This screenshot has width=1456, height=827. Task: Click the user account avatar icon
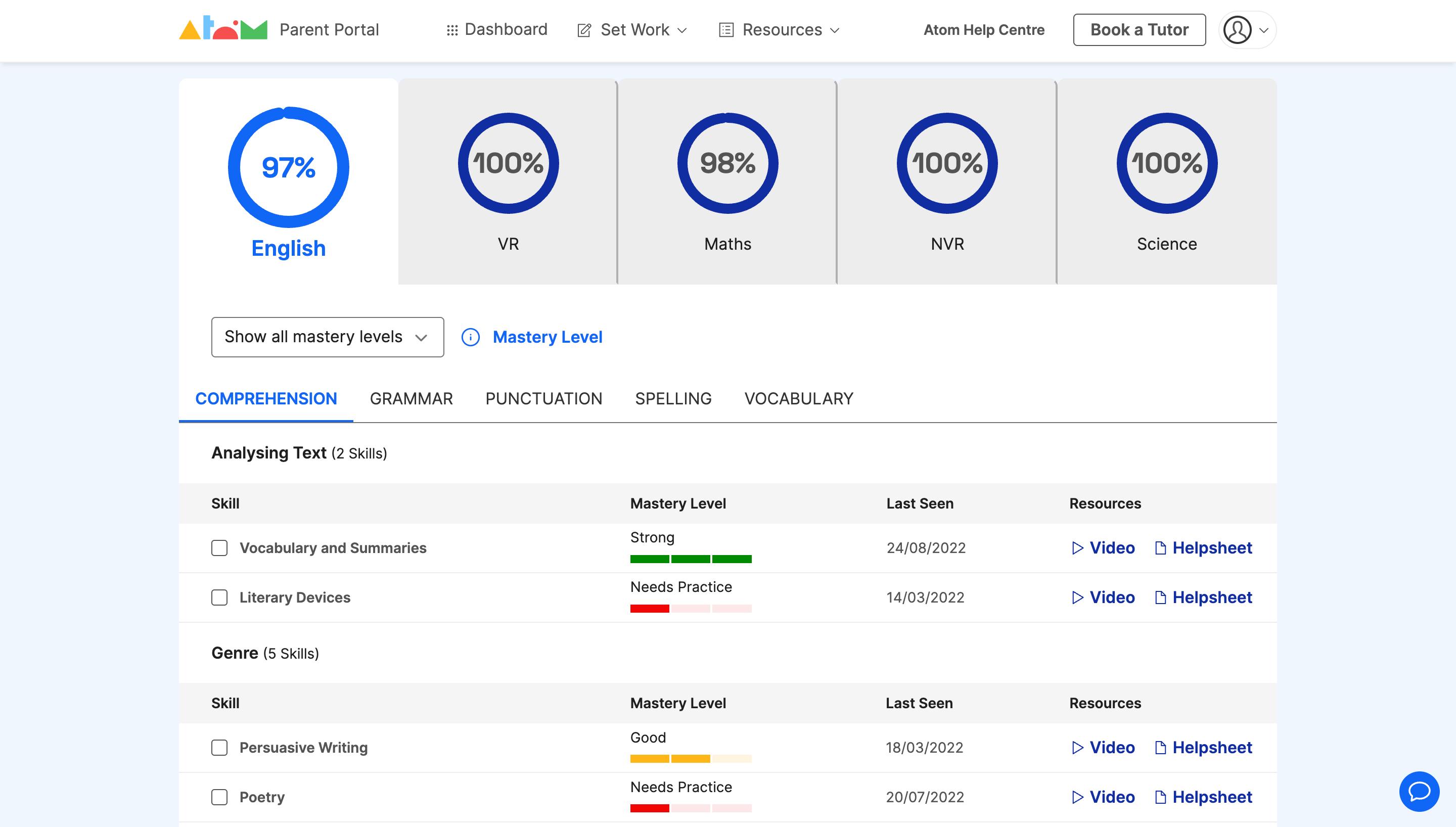coord(1238,29)
